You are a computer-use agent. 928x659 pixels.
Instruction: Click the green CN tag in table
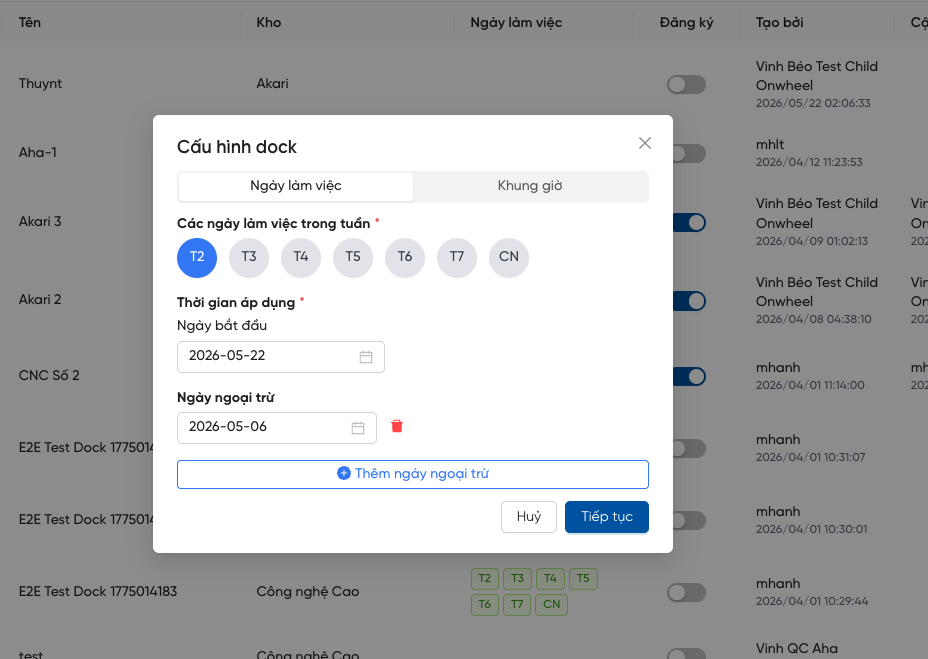click(552, 605)
